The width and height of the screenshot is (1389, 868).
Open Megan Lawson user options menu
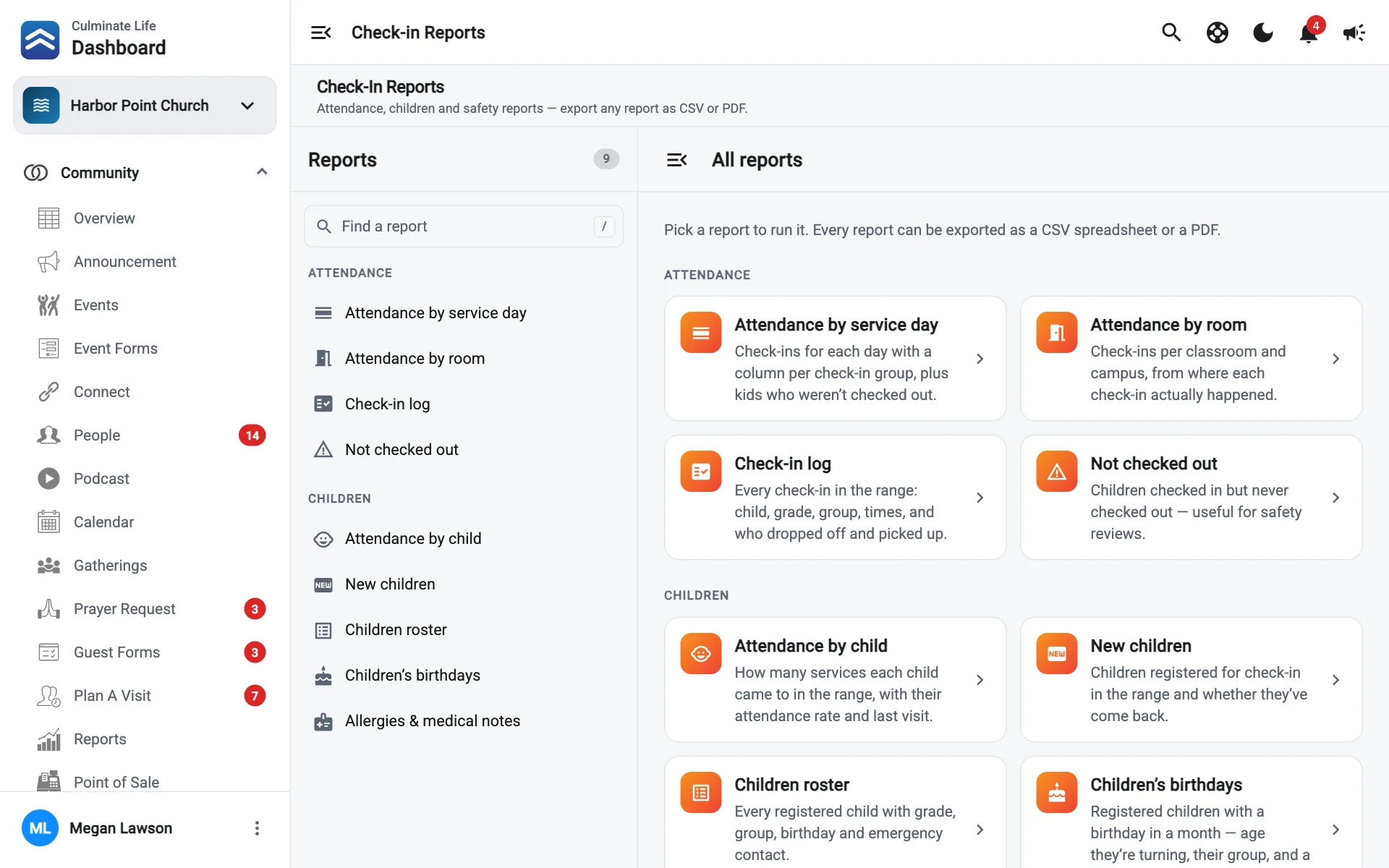click(x=257, y=828)
